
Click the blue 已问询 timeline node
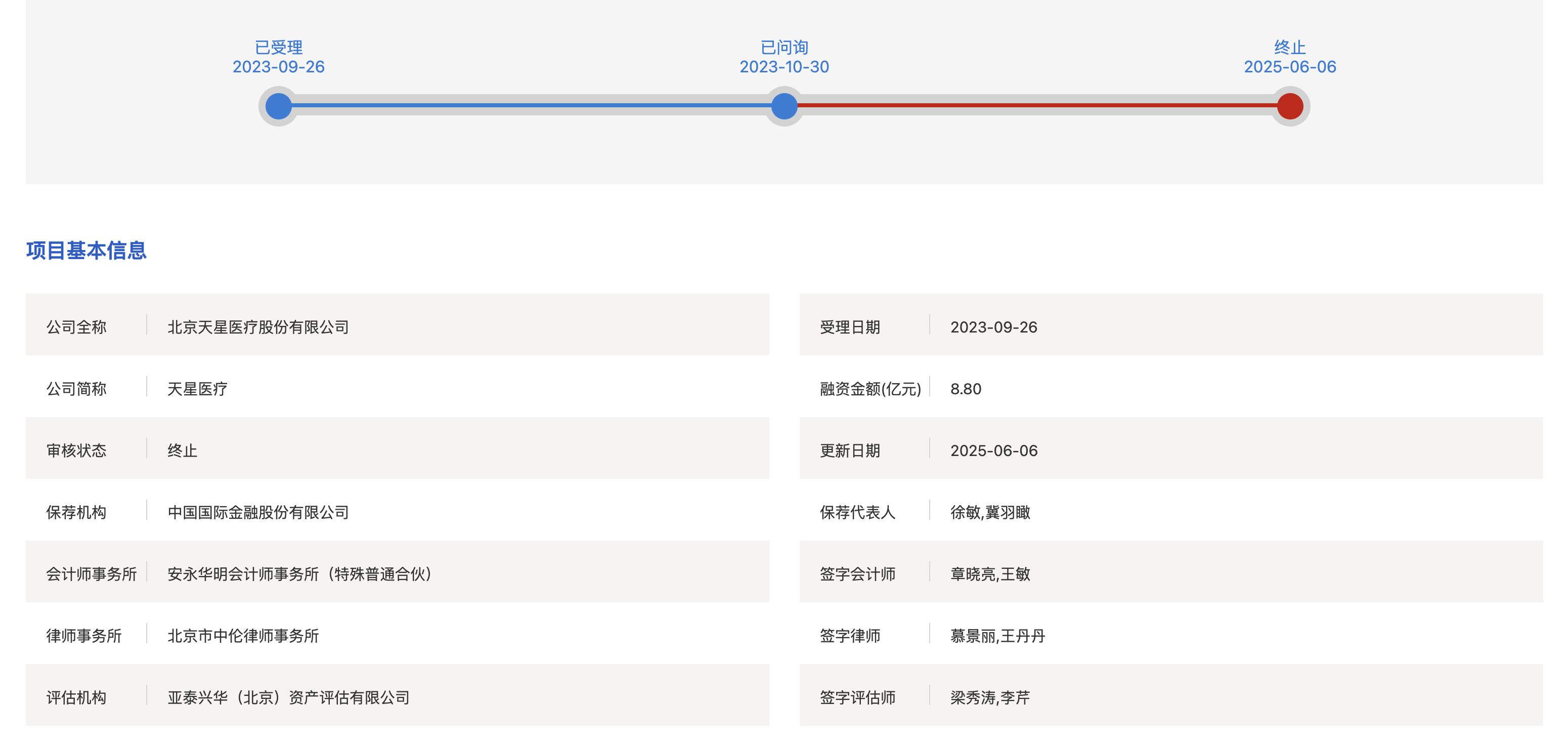click(x=784, y=106)
